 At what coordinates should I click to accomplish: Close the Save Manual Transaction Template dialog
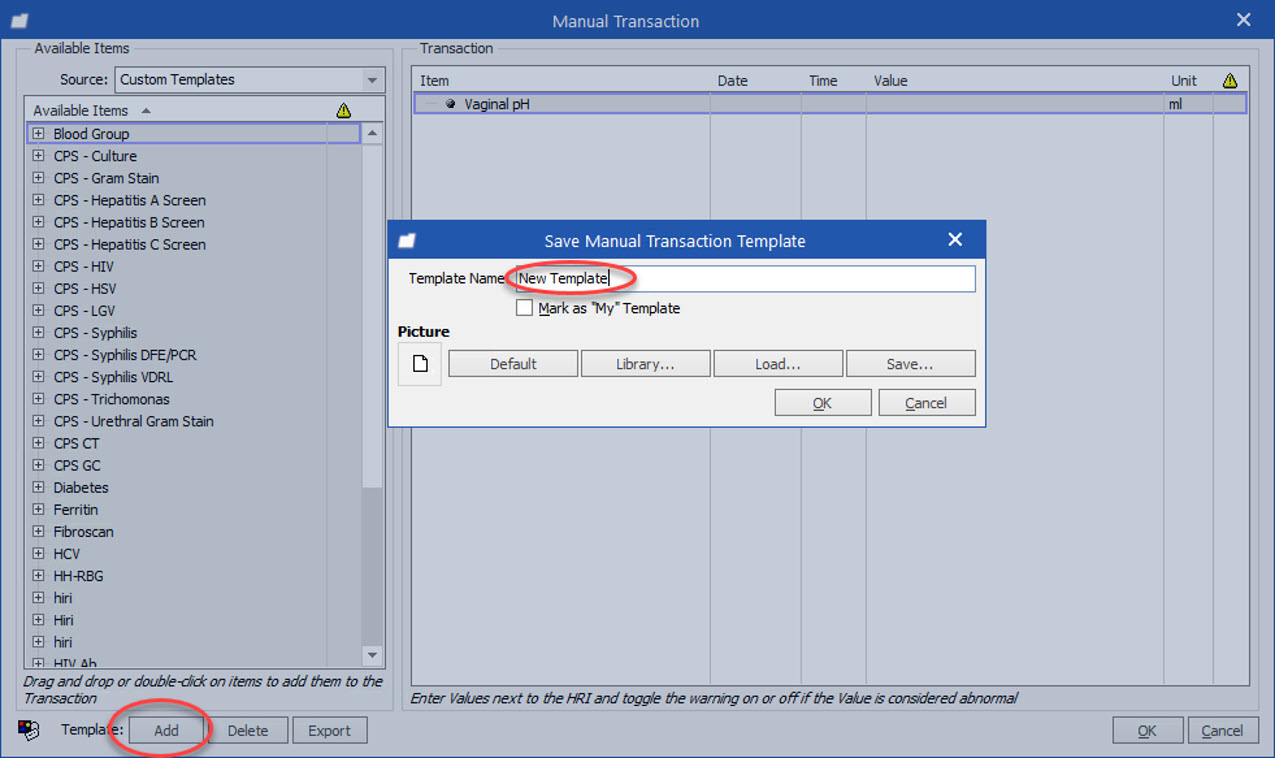coord(955,240)
